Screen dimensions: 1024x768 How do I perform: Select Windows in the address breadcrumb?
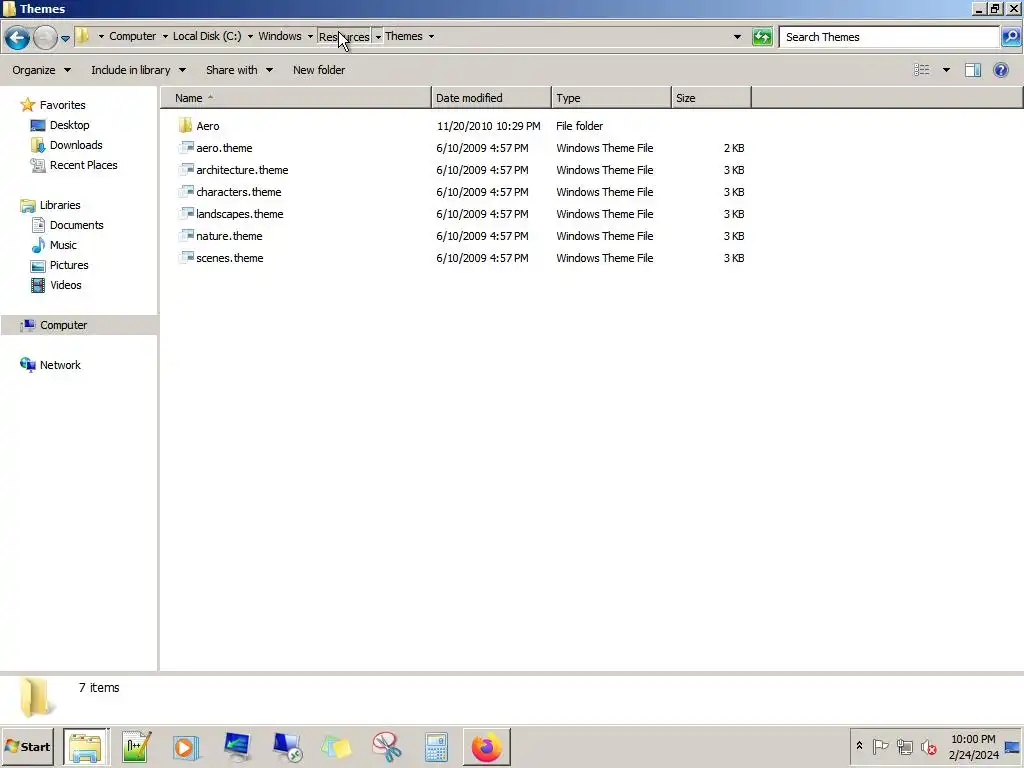coord(280,36)
